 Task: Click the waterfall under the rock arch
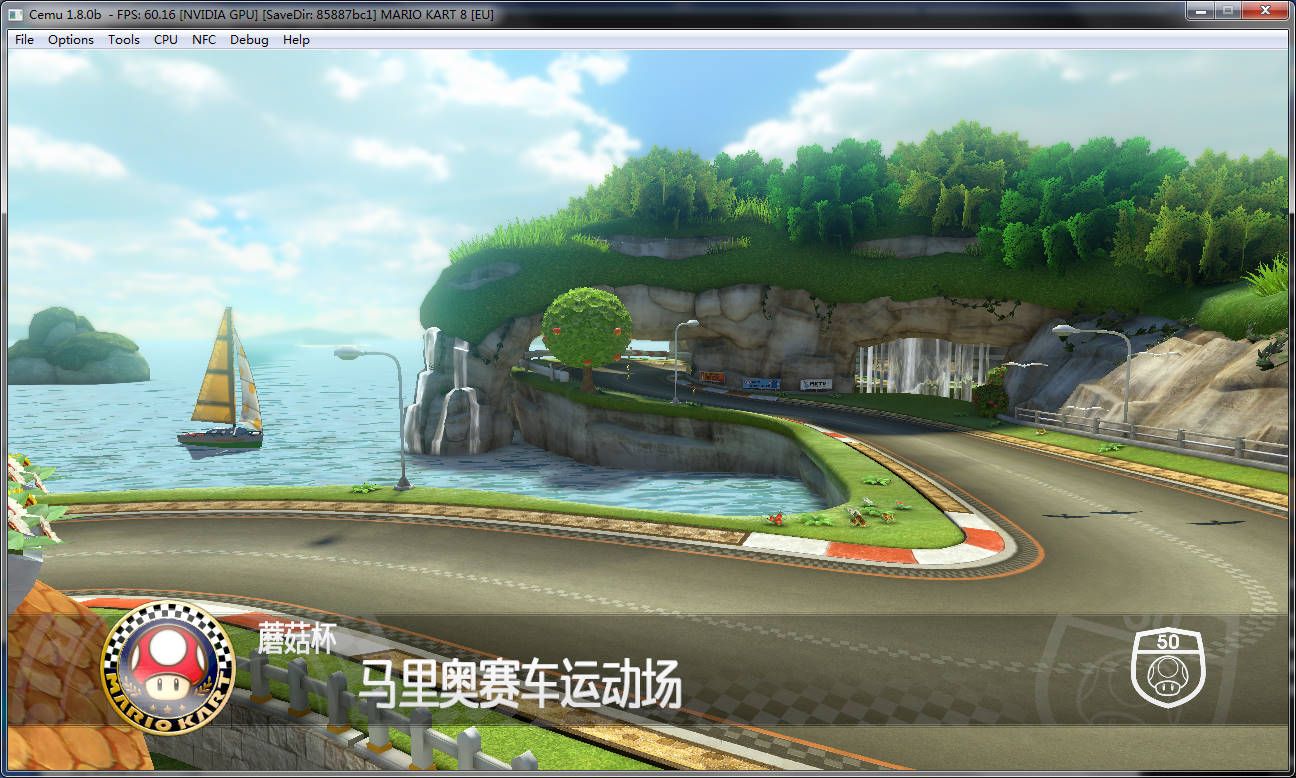click(x=922, y=367)
